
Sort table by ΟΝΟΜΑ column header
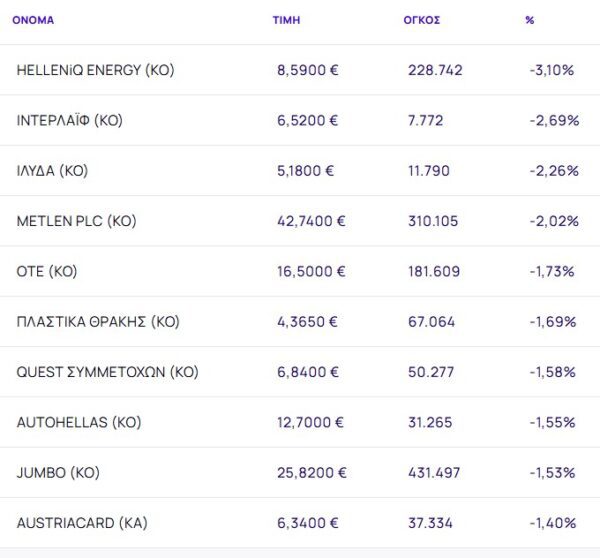pos(33,20)
